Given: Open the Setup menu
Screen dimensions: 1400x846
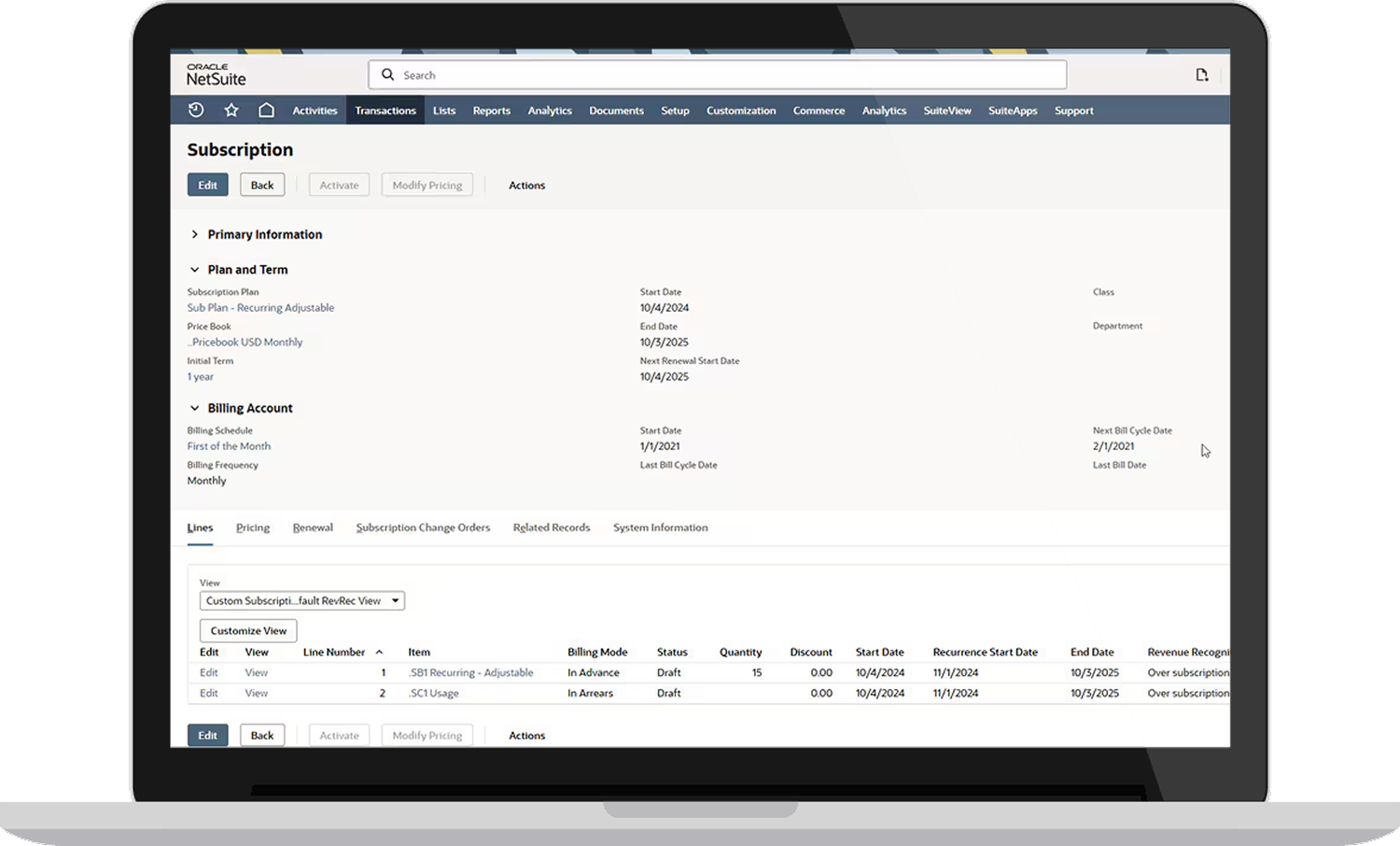Looking at the screenshot, I should [675, 110].
